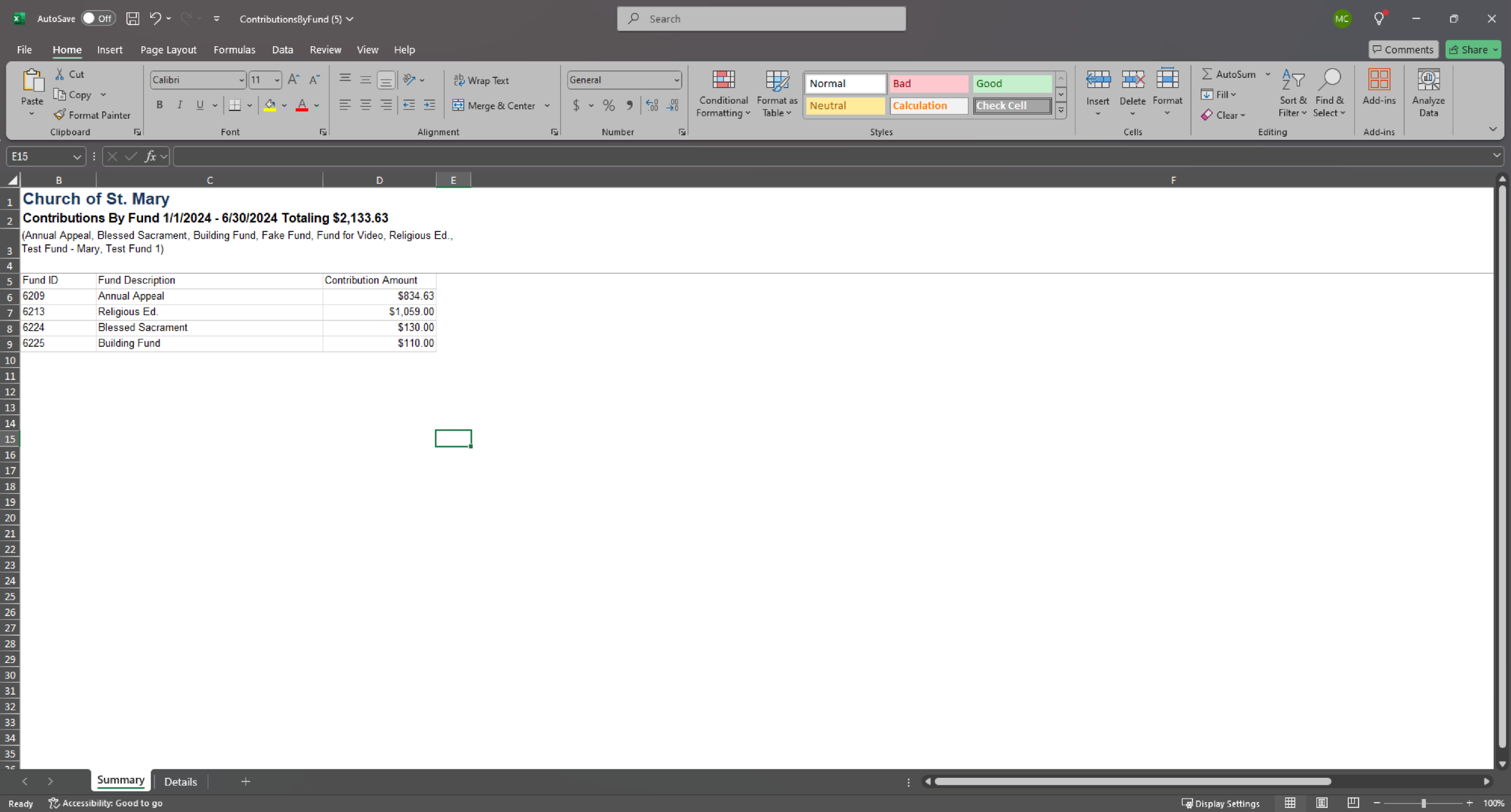Click the Top Align icon
This screenshot has width=1511, height=812.
pos(345,79)
